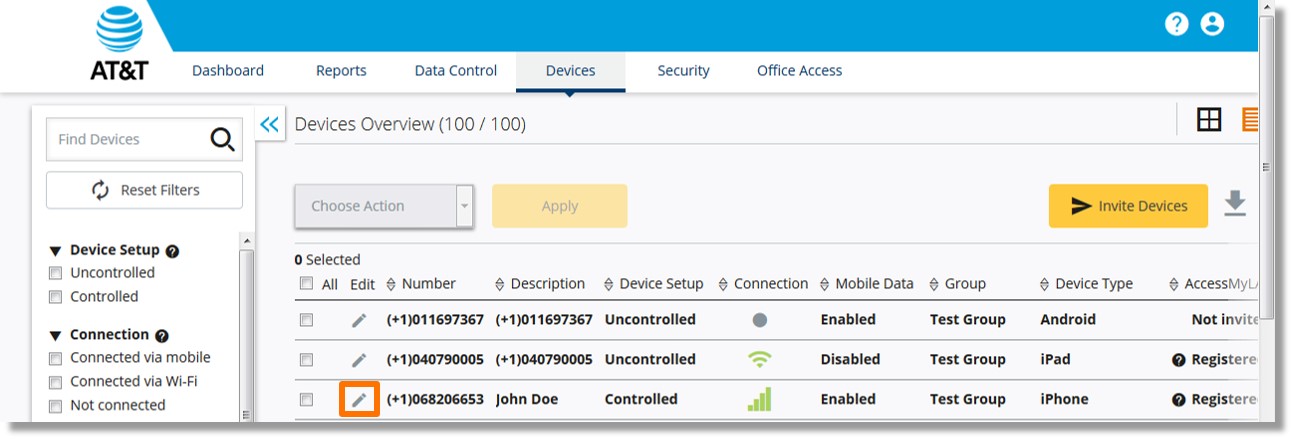
Task: Select the Devices tab
Action: click(571, 71)
